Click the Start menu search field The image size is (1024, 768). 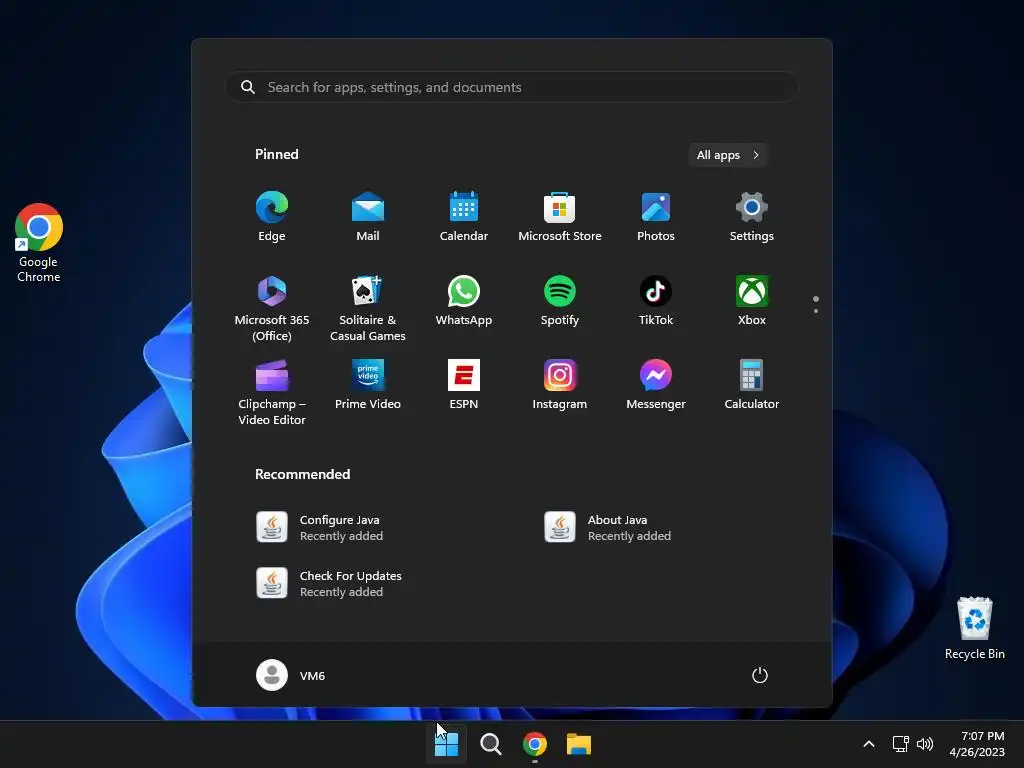(x=512, y=87)
